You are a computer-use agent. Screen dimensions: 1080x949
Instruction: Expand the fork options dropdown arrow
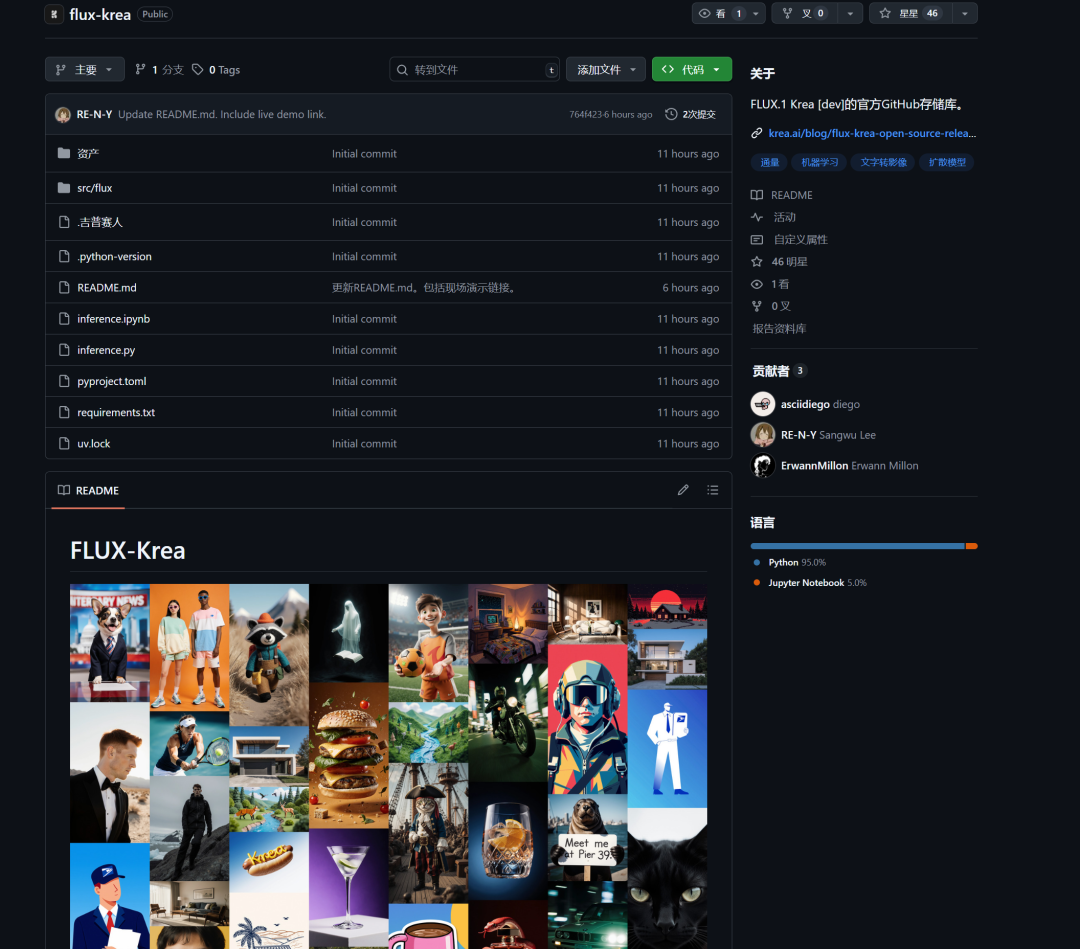pos(850,13)
